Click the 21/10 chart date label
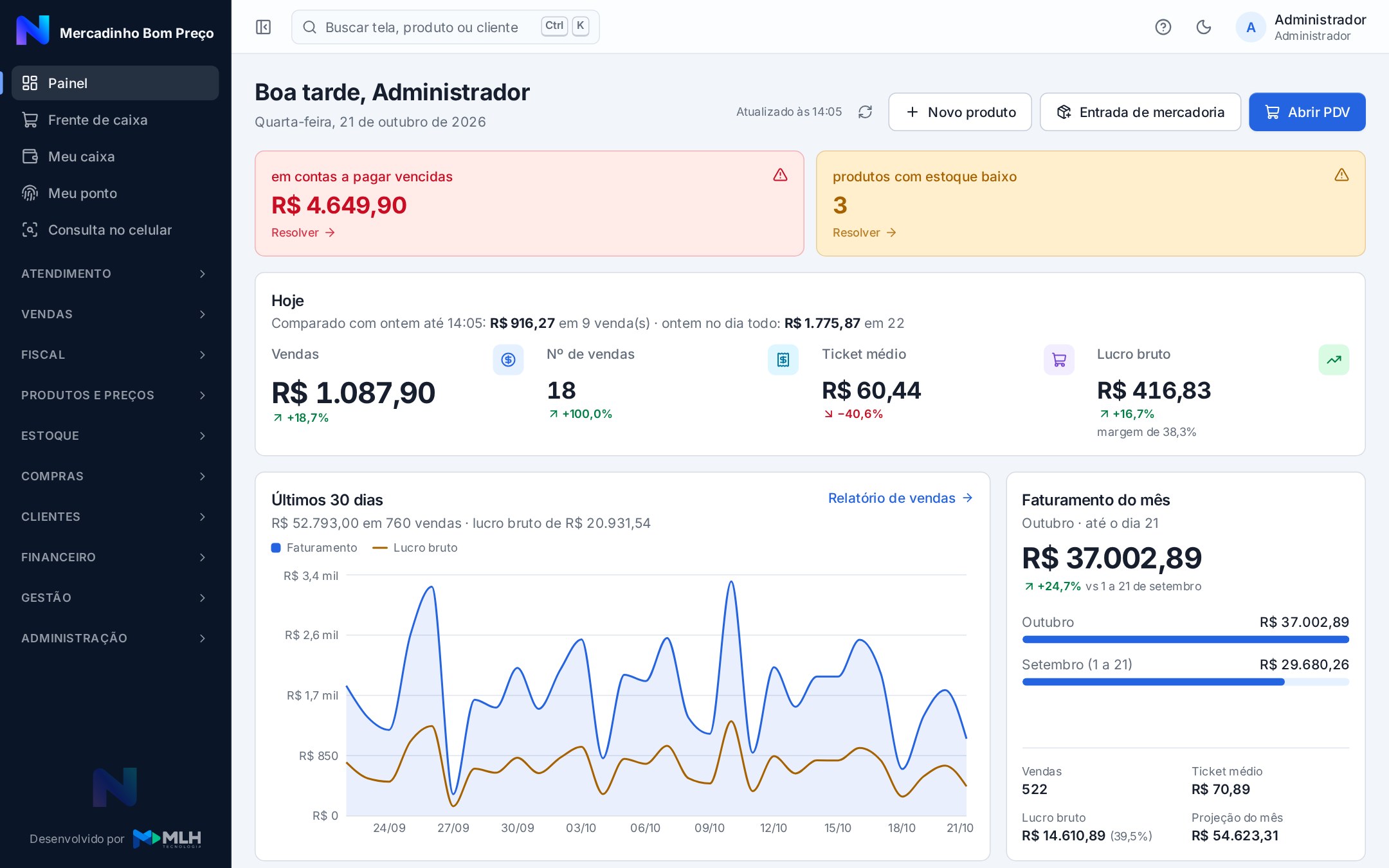Screen dimensions: 1389x868 click(959, 828)
